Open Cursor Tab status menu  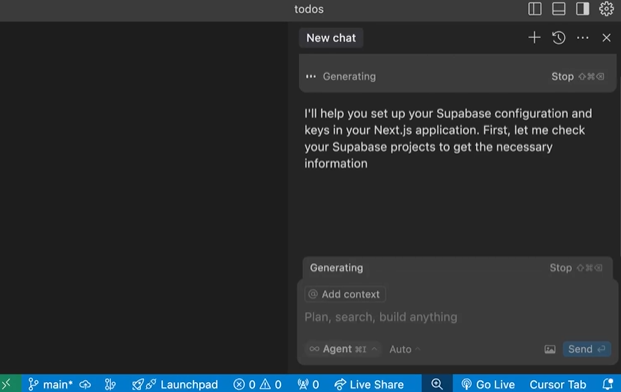pos(558,384)
